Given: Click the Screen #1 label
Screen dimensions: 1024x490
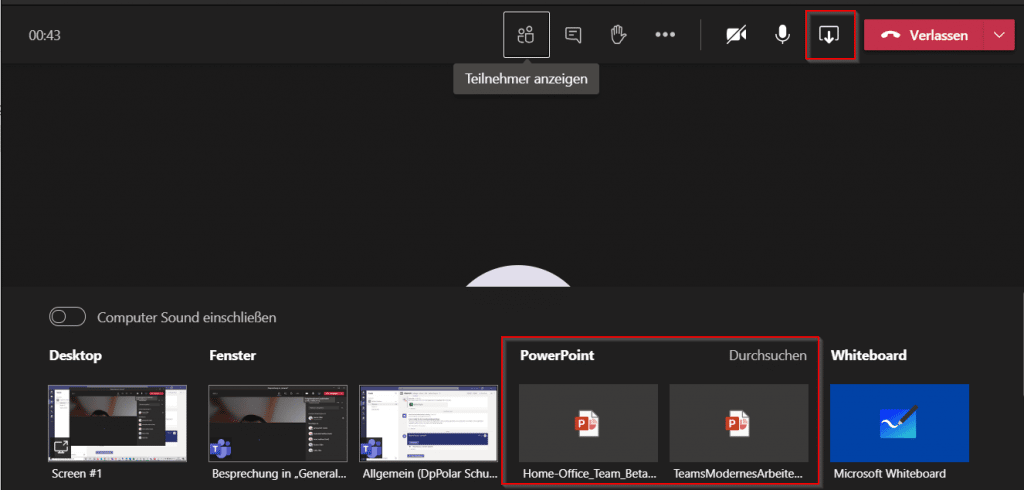Looking at the screenshot, I should [x=77, y=474].
